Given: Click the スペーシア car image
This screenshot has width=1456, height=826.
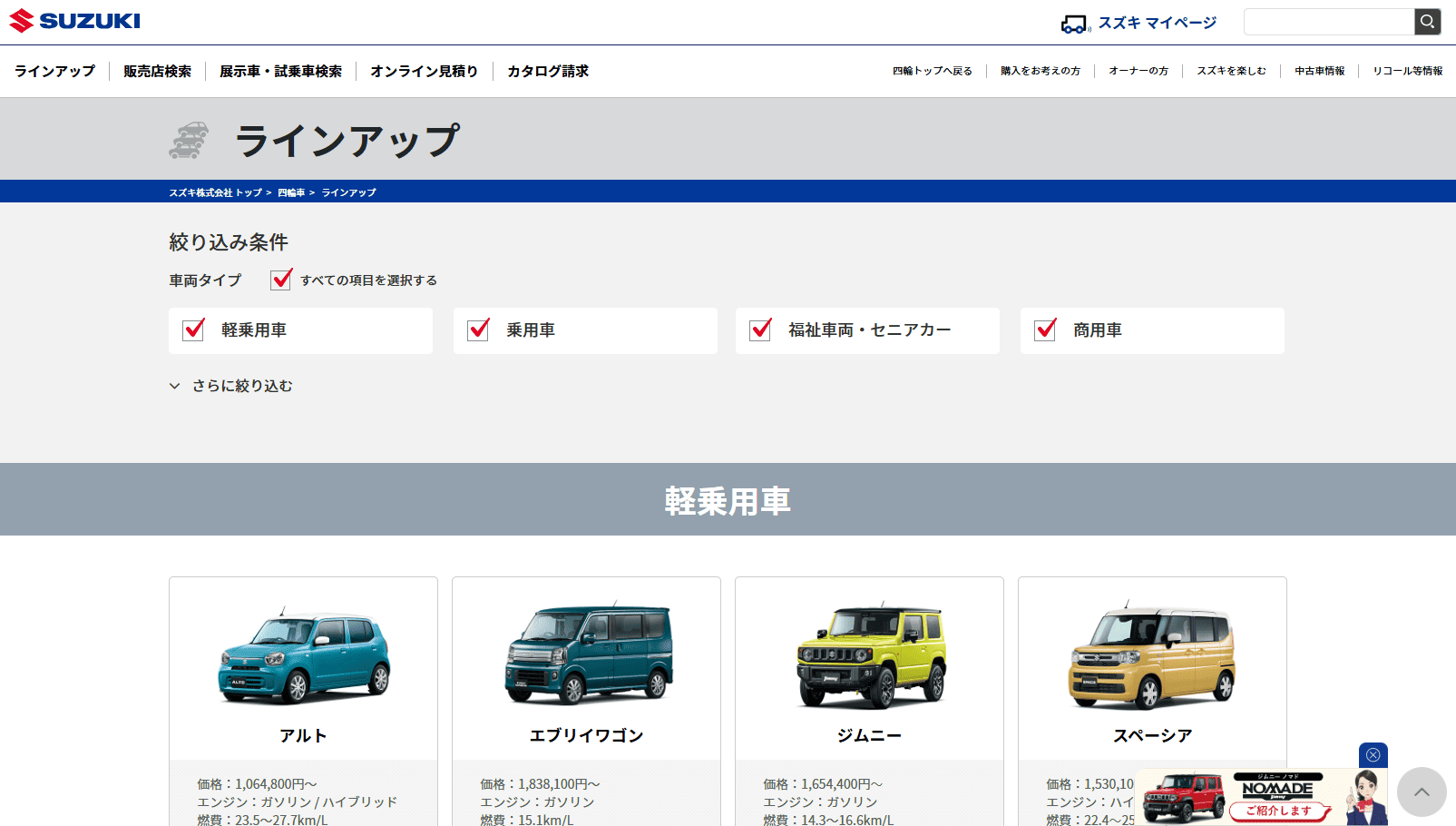Looking at the screenshot, I should pyautogui.click(x=1152, y=654).
